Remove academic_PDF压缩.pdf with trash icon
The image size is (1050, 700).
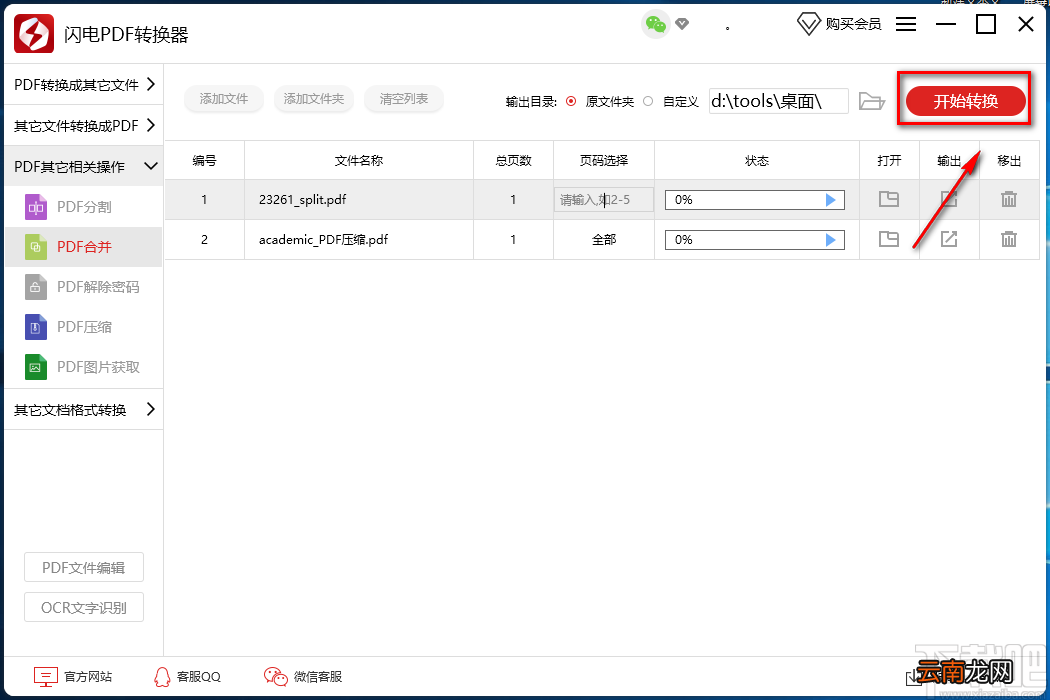(1008, 239)
